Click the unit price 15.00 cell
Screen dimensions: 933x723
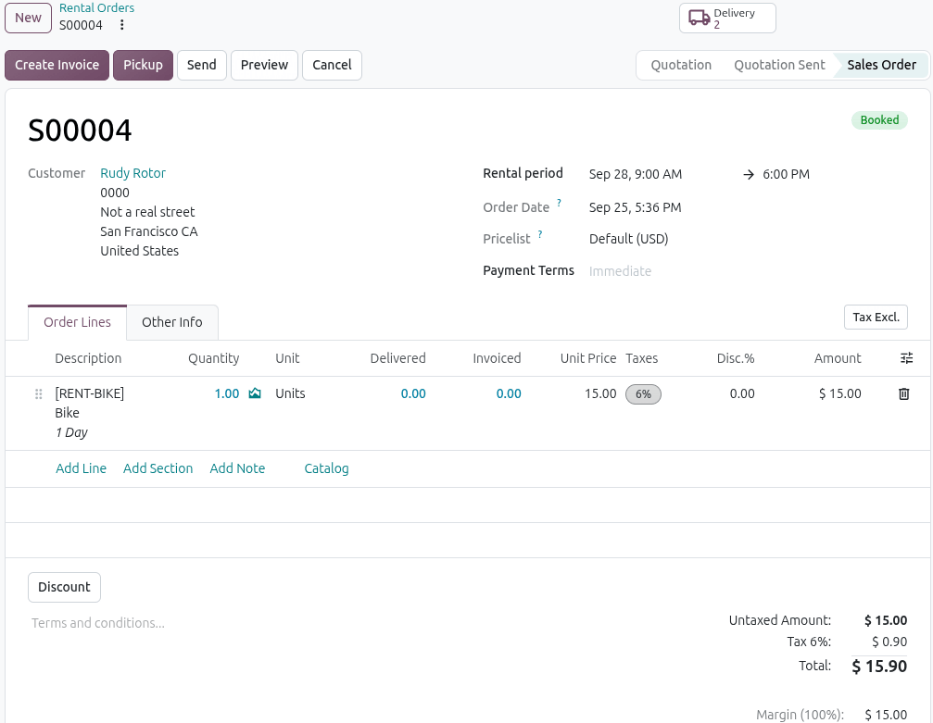(x=600, y=394)
